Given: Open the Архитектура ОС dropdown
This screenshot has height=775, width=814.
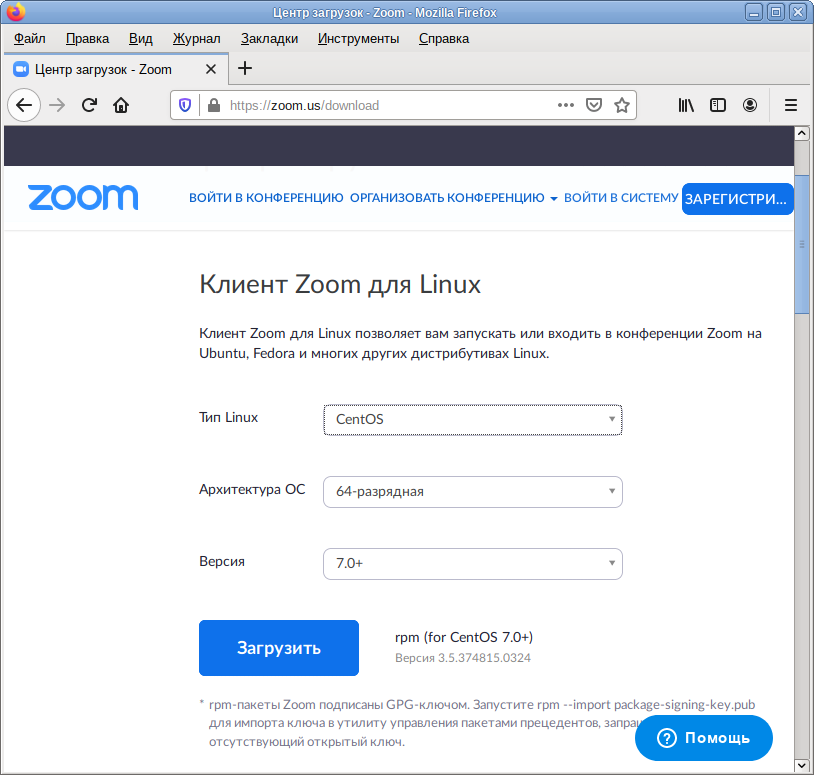Looking at the screenshot, I should click(x=472, y=492).
